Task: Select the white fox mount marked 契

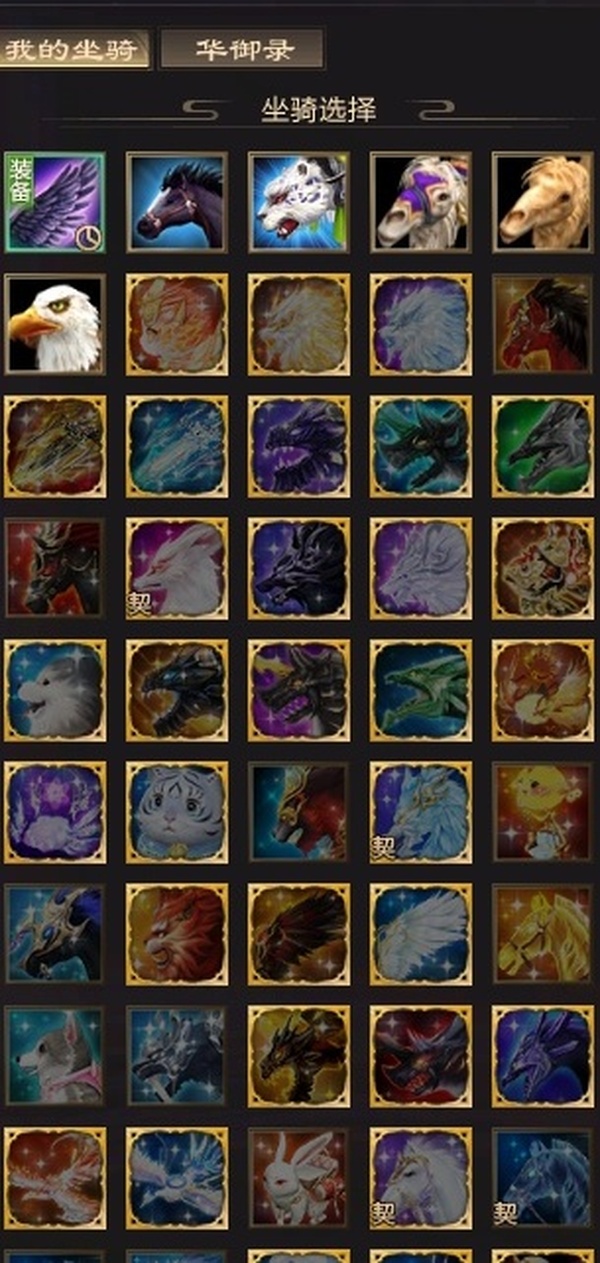Action: click(x=176, y=568)
